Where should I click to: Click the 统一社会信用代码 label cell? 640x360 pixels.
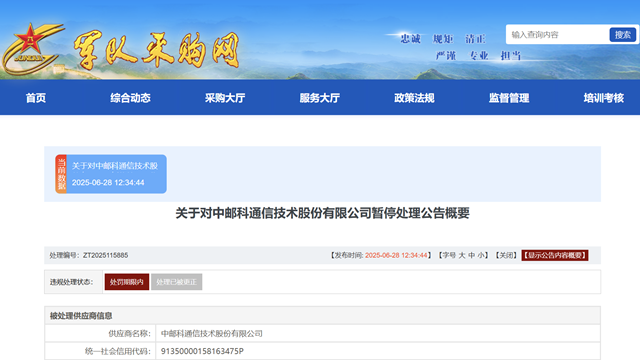[x=100, y=351]
